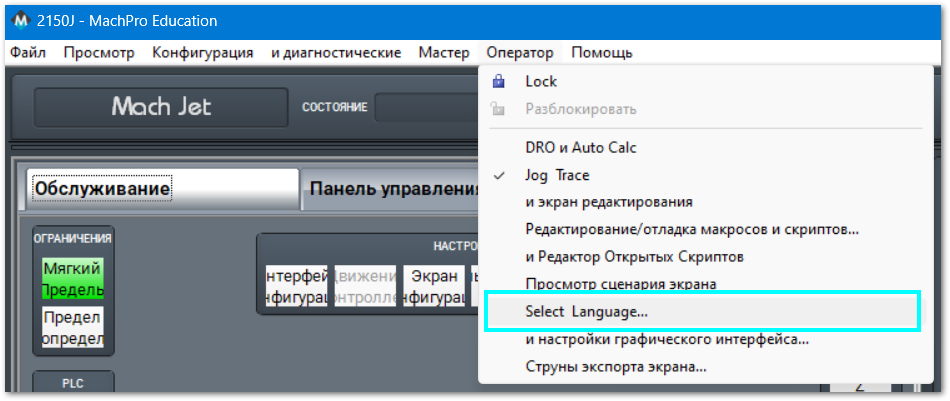Screen dimensions: 950x401
Task: Click the Экран конфигурации settings button
Action: [x=433, y=287]
